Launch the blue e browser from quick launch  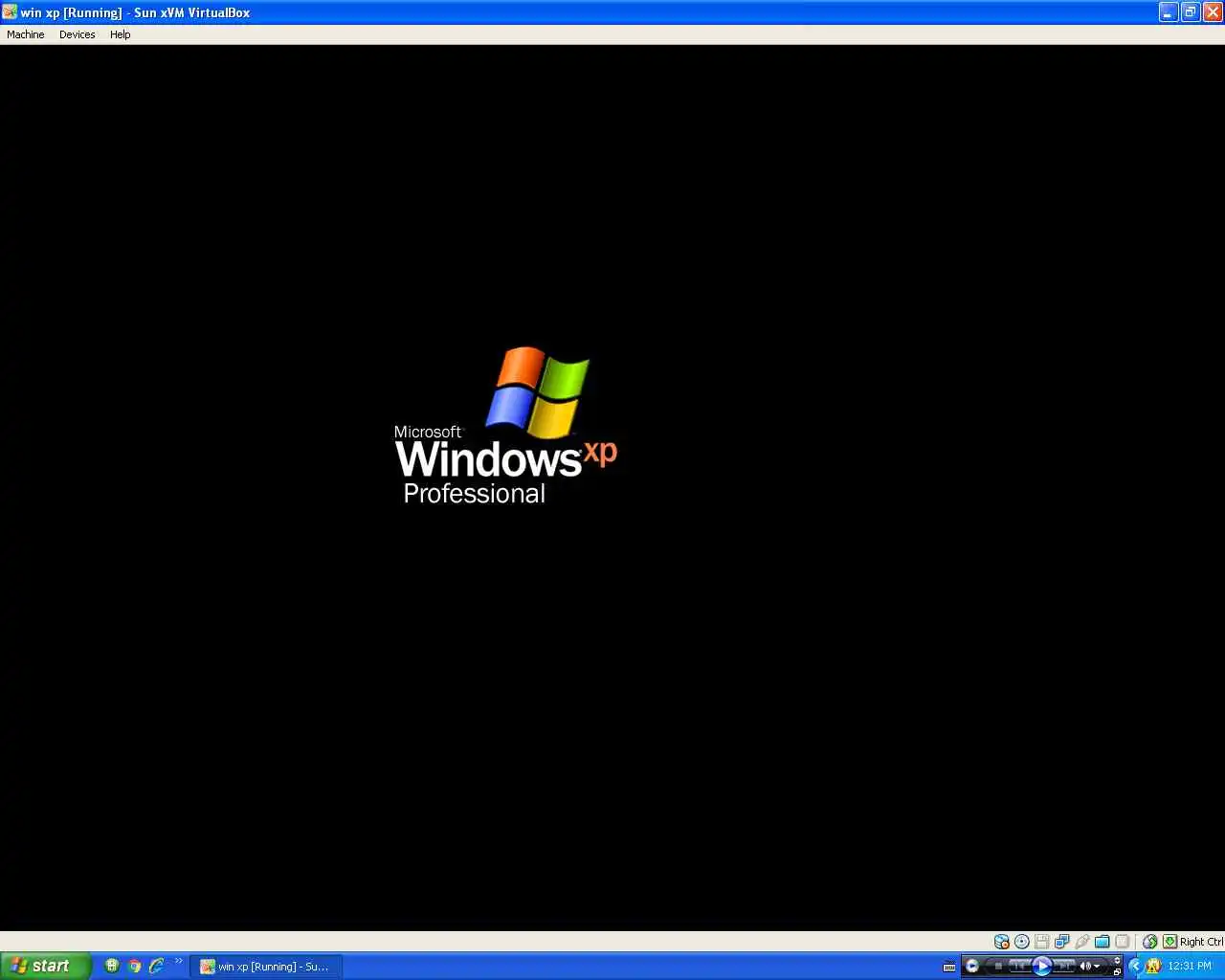[x=156, y=966]
